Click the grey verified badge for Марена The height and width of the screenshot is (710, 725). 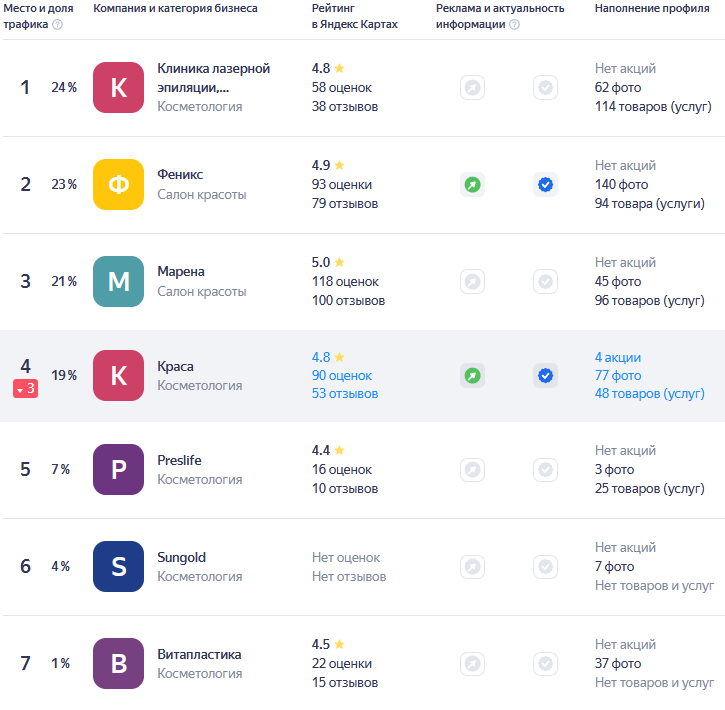545,282
